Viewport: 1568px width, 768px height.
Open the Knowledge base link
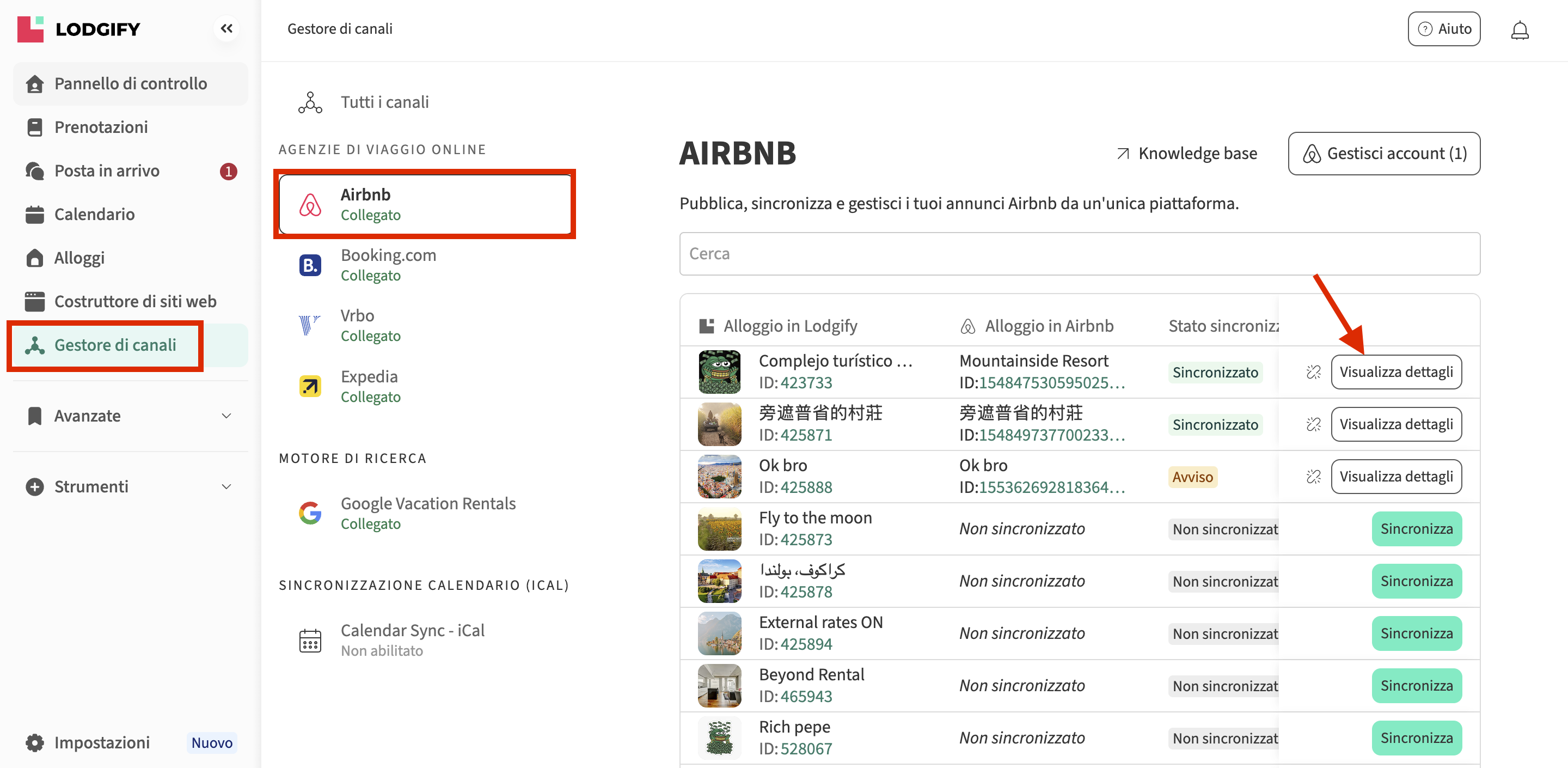click(x=1186, y=154)
